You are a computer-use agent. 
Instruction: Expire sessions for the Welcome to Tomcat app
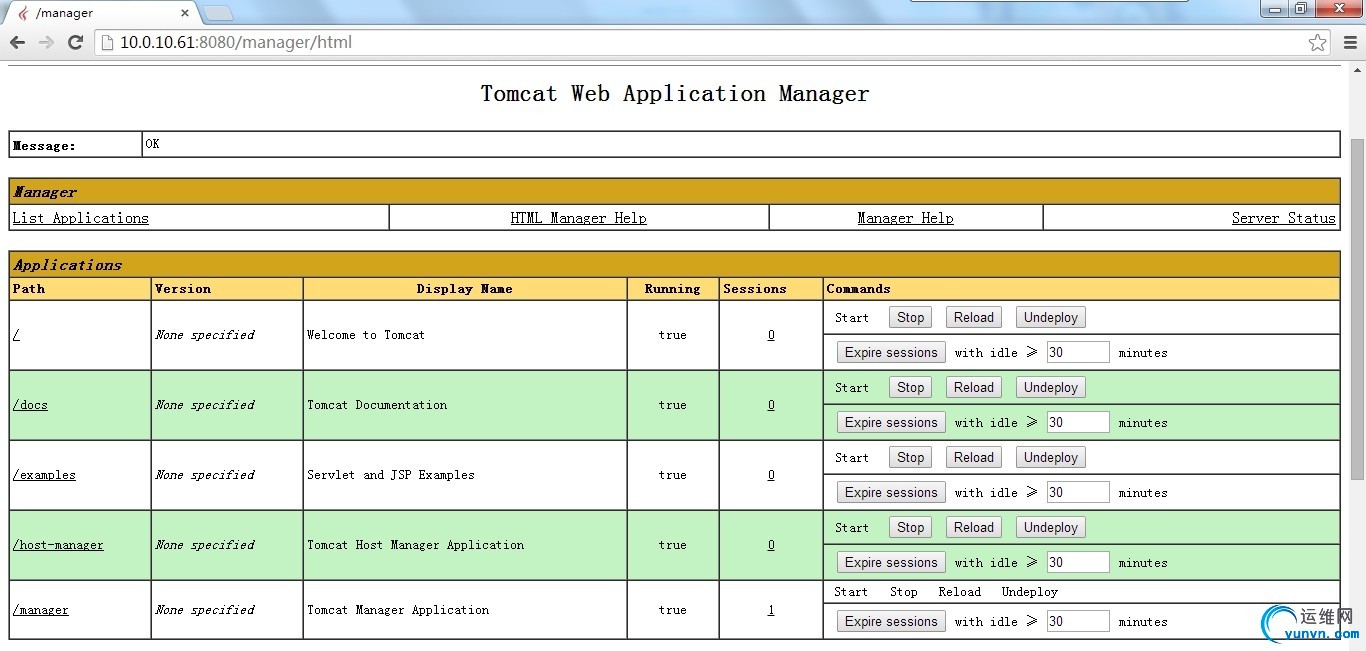(891, 352)
